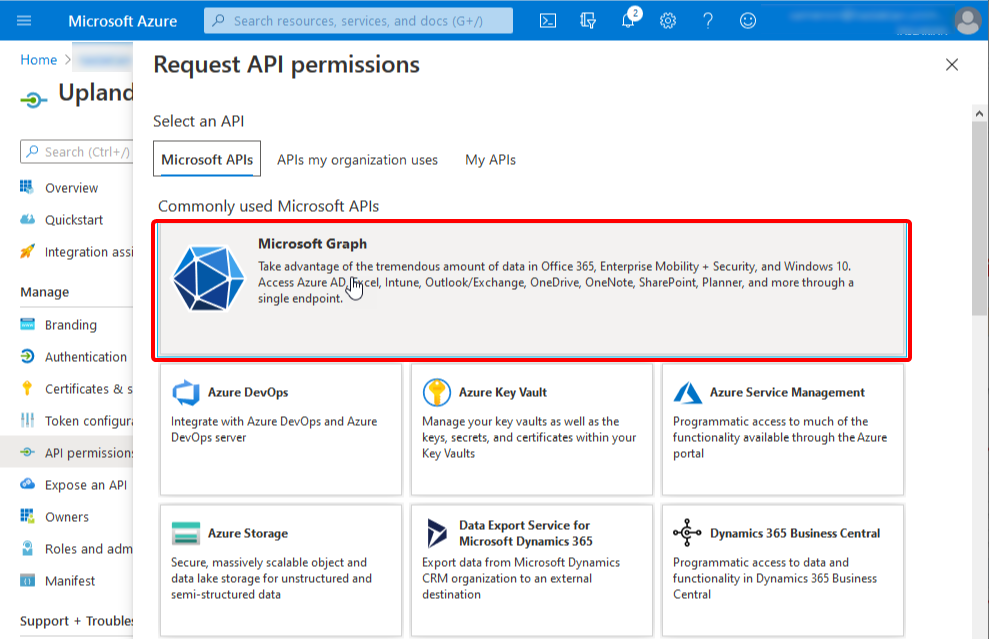Viewport: 989px width, 639px height.
Task: Switch to APIs my organization uses tab
Action: click(357, 160)
